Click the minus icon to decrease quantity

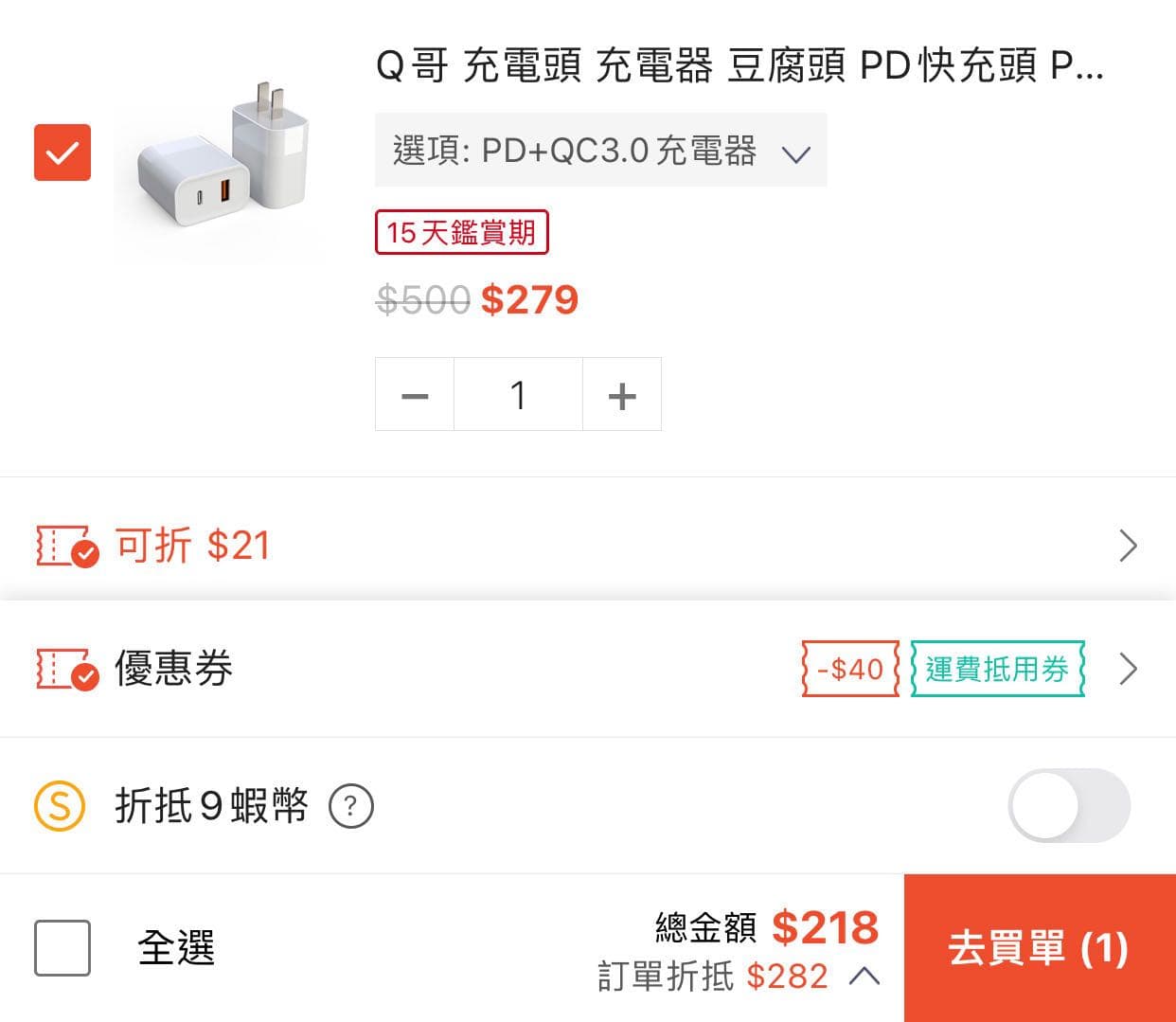(x=414, y=394)
